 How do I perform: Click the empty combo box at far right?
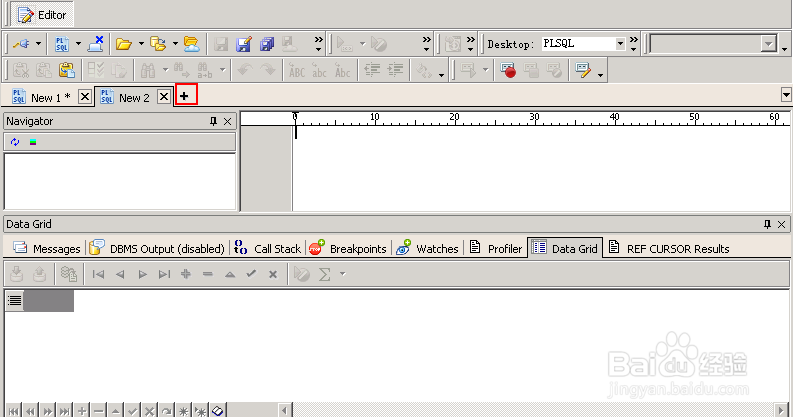coord(714,44)
